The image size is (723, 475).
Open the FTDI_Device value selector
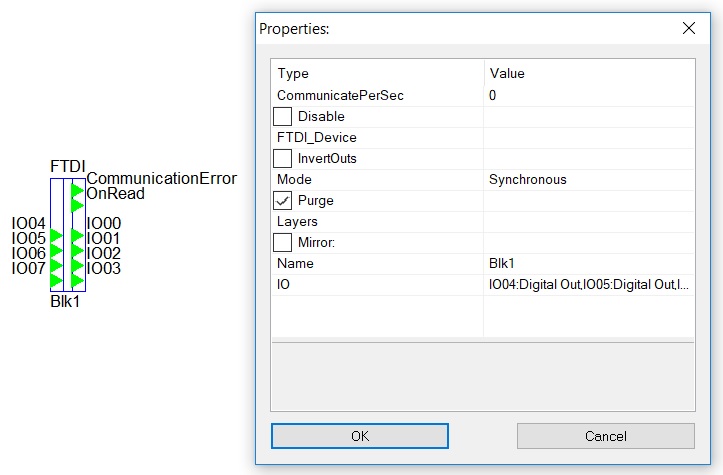589,137
